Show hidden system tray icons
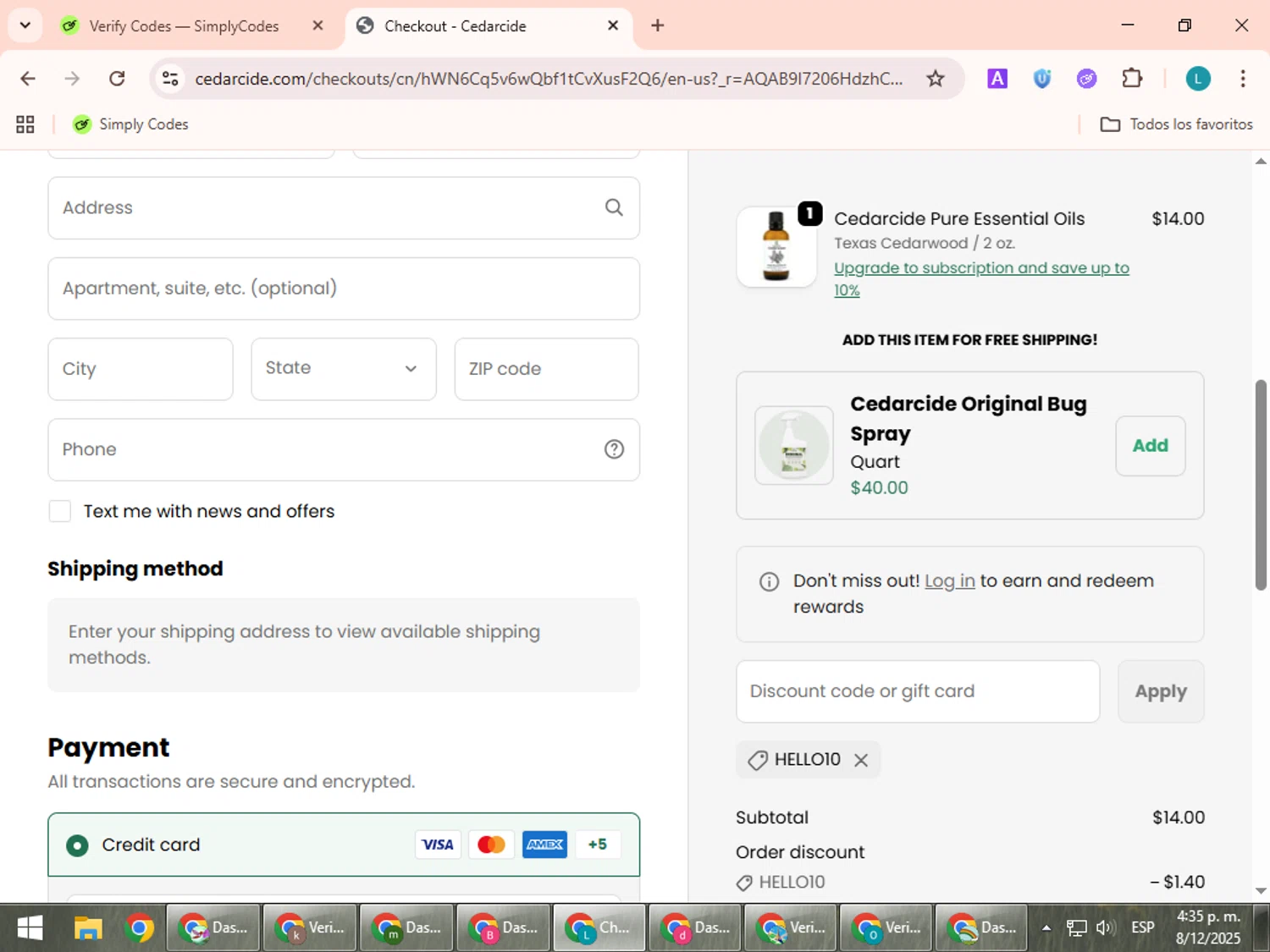This screenshot has height=952, width=1270. coord(1046,927)
